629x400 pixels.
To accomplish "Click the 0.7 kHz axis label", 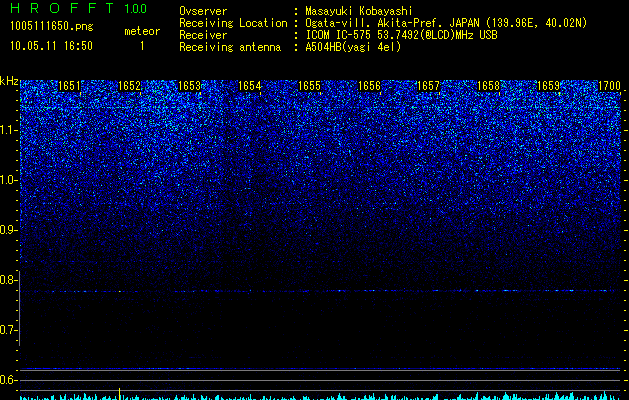I will (9, 330).
